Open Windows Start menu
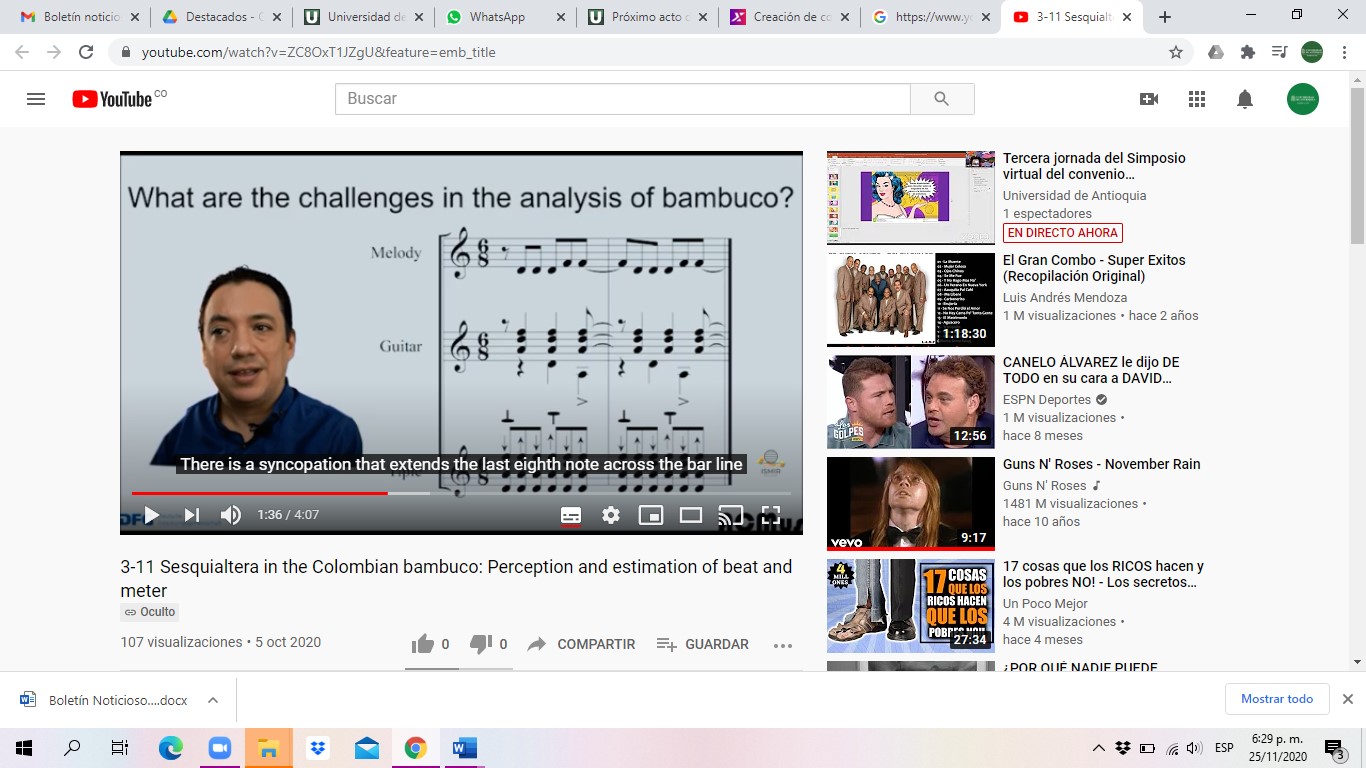 (x=24, y=748)
